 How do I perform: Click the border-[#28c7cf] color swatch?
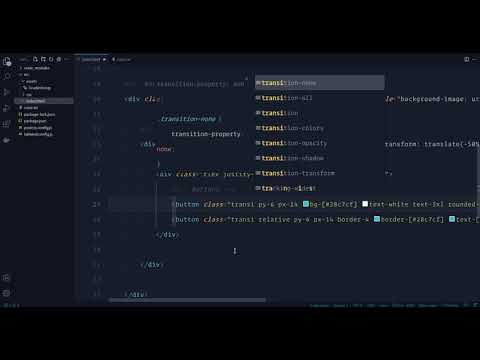[x=377, y=219]
